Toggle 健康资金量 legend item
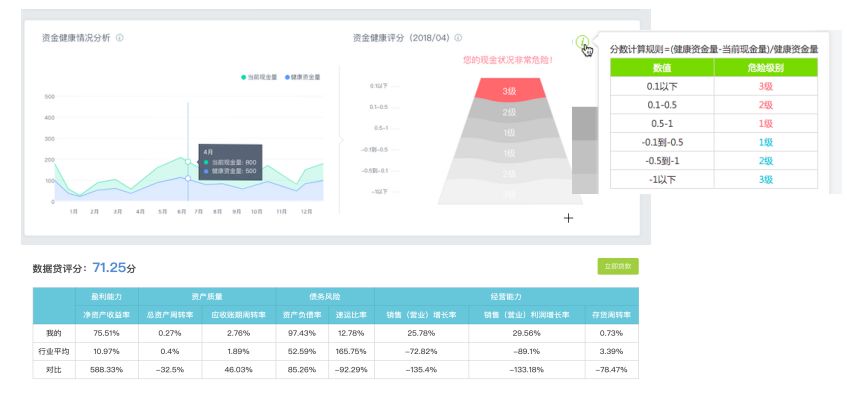This screenshot has height=394, width=847. (302, 77)
